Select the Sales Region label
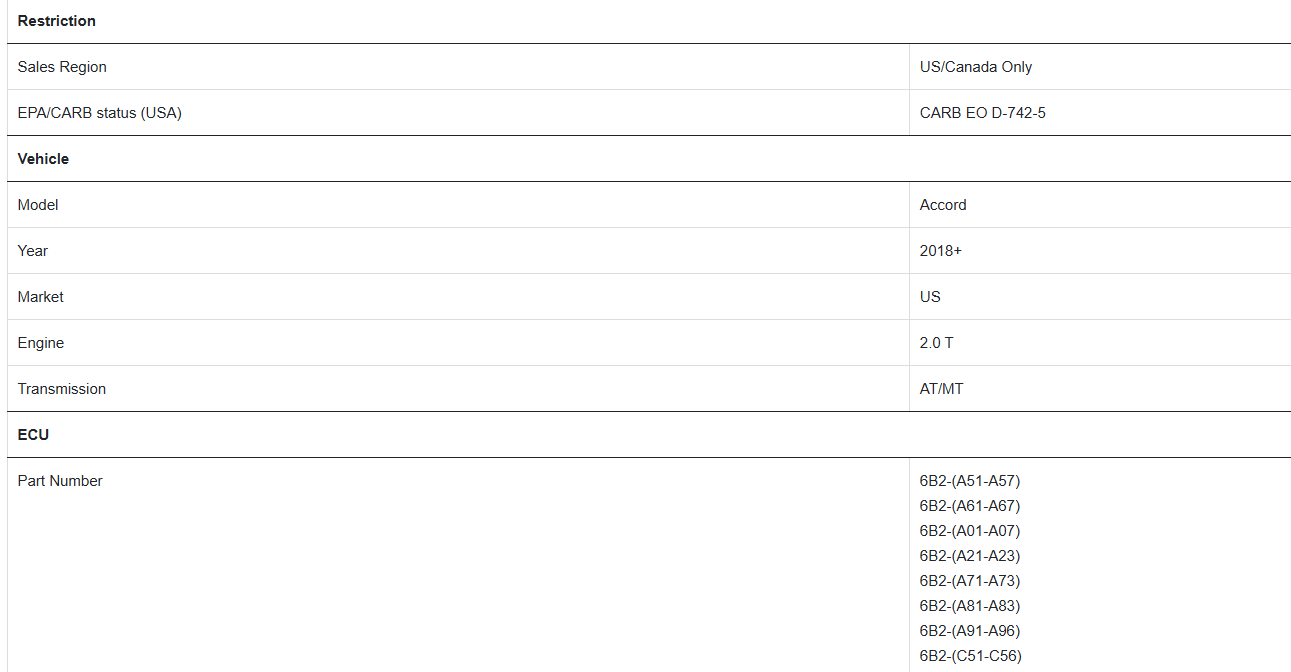This screenshot has height=672, width=1291. (62, 67)
